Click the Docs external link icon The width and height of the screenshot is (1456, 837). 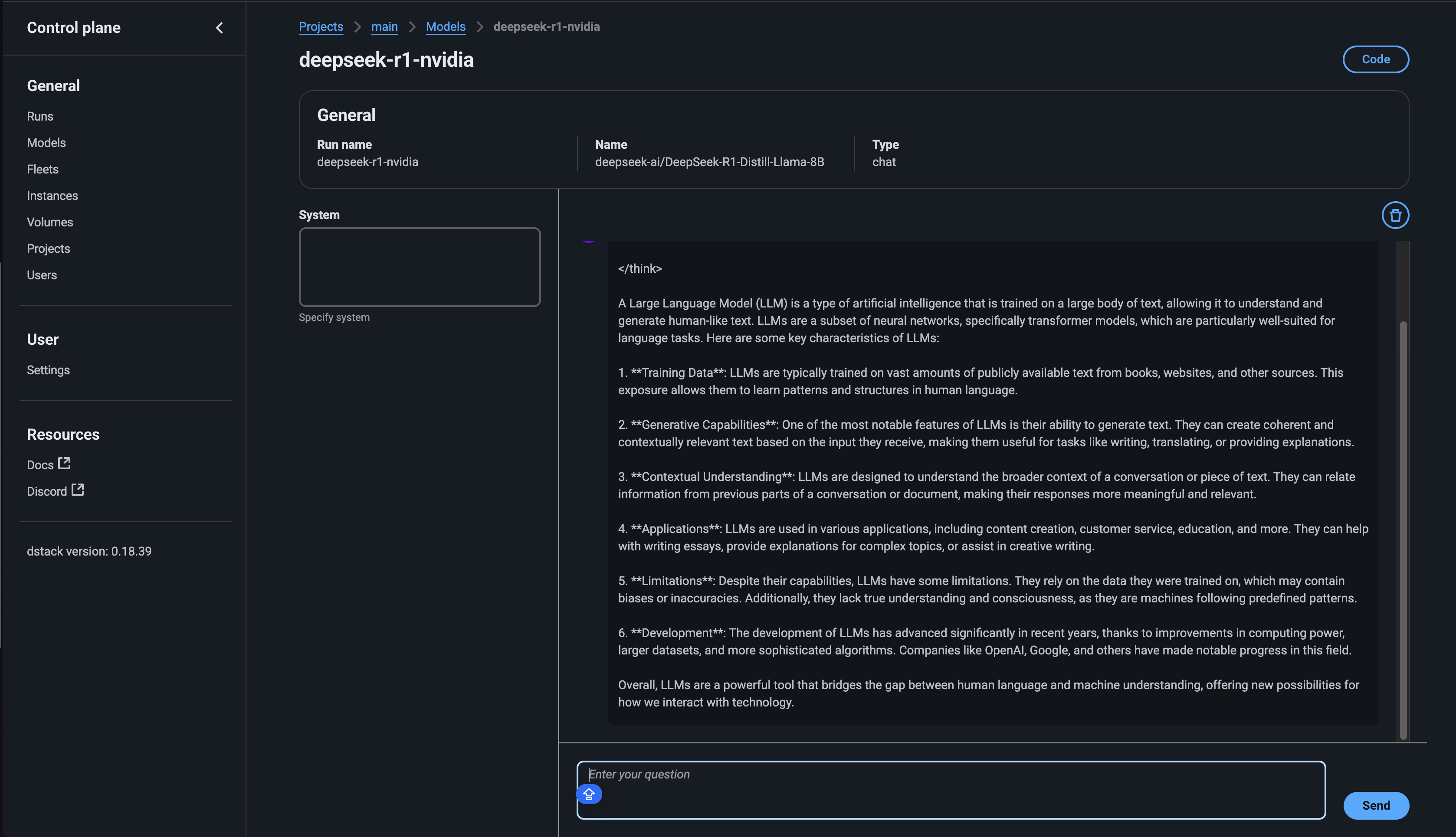[x=64, y=463]
